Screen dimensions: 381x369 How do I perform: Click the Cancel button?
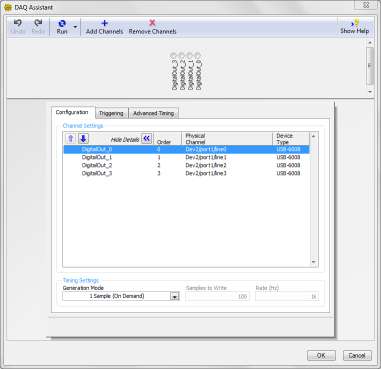click(x=357, y=355)
